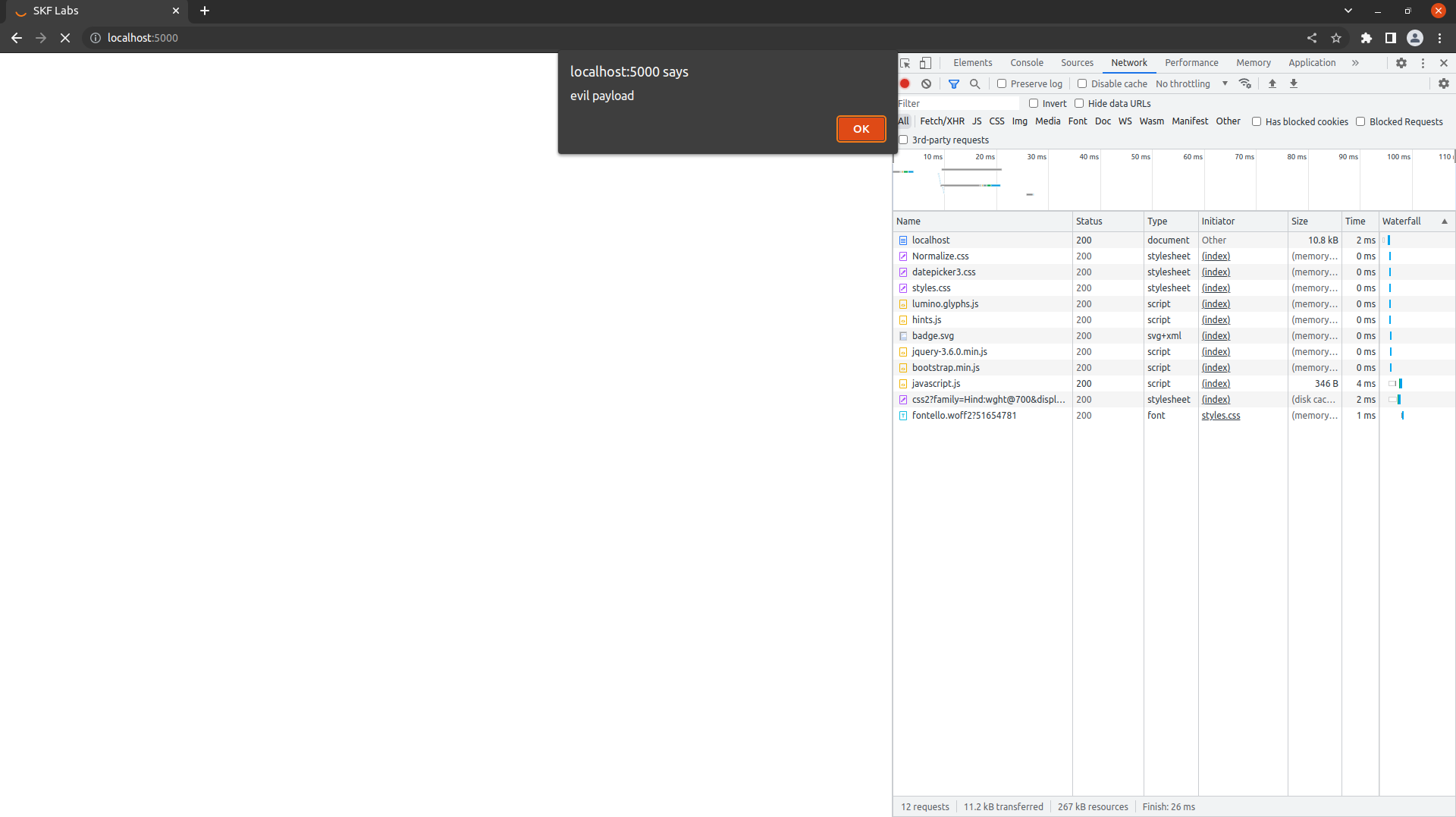Check the Disable cache option
This screenshot has width=1456, height=817.
point(1082,83)
